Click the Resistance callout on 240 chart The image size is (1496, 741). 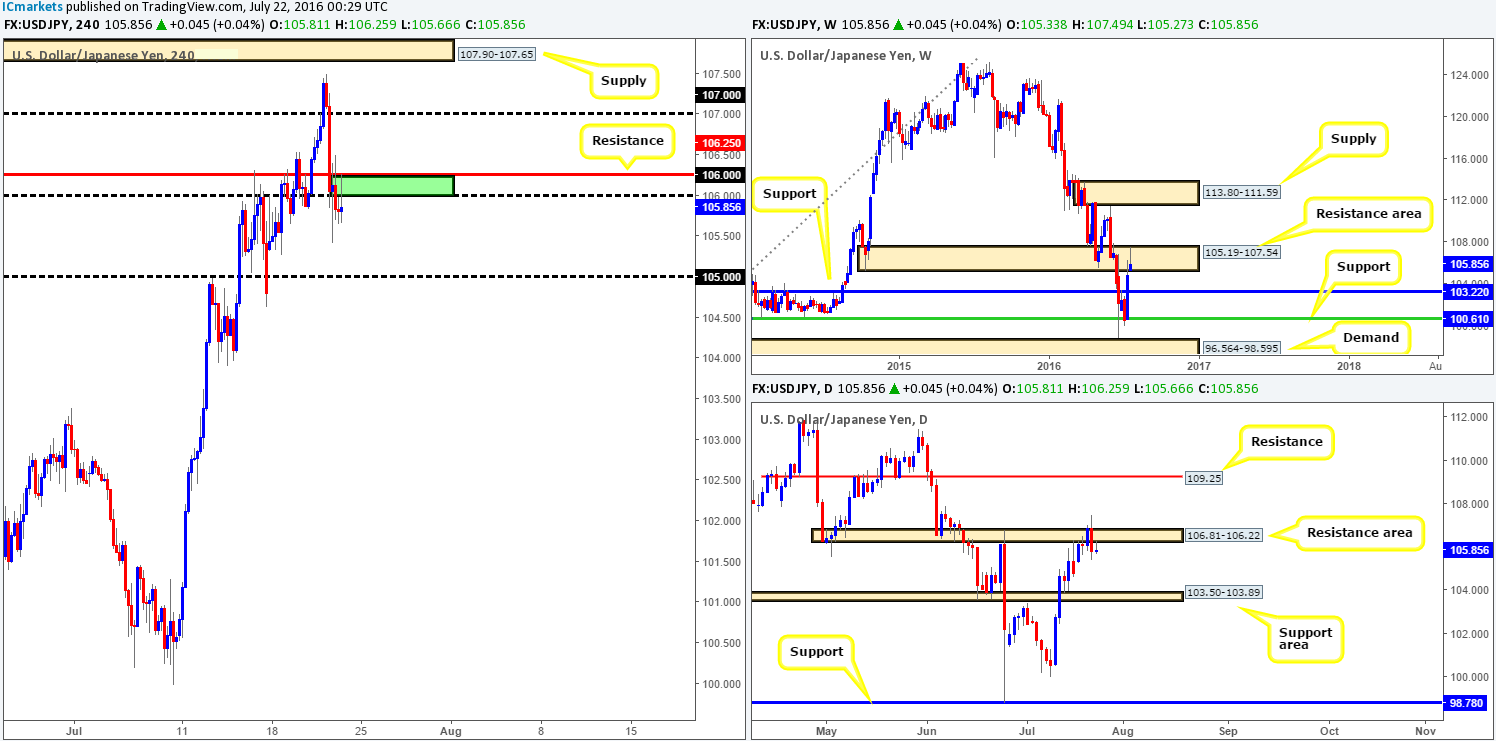pyautogui.click(x=627, y=141)
